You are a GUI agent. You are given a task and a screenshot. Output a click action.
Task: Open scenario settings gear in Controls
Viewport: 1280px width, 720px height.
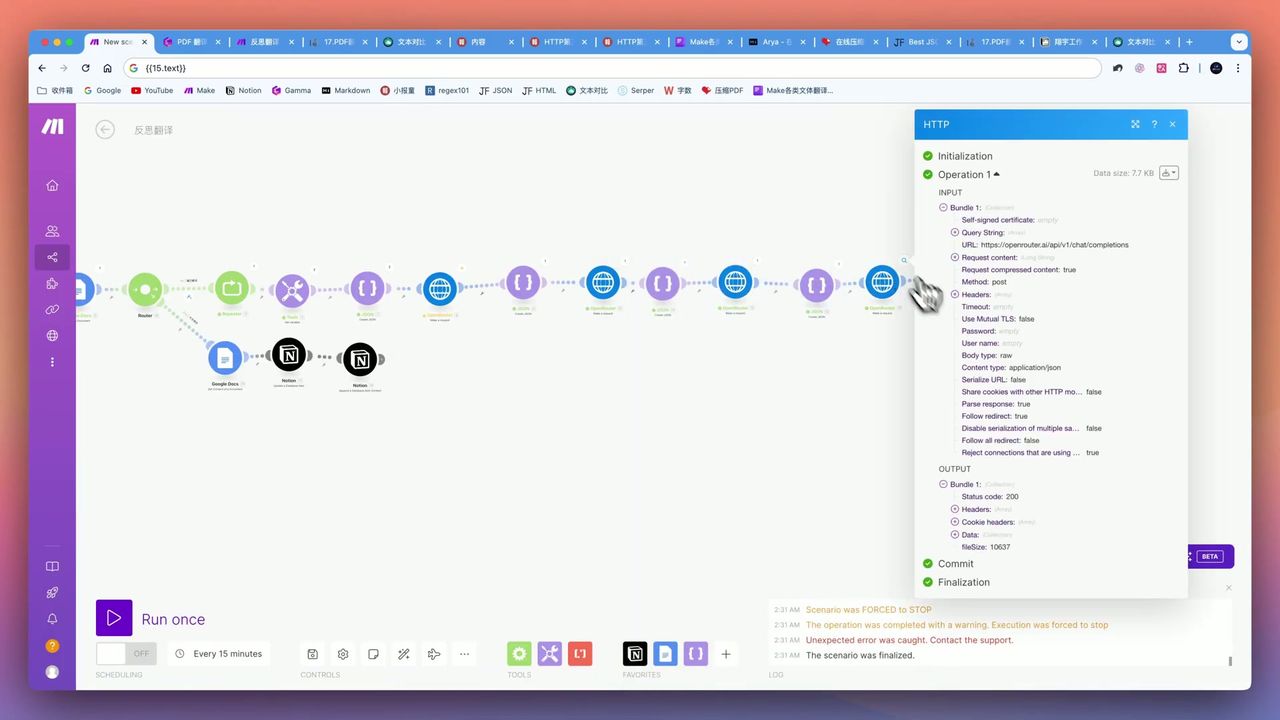pos(343,654)
